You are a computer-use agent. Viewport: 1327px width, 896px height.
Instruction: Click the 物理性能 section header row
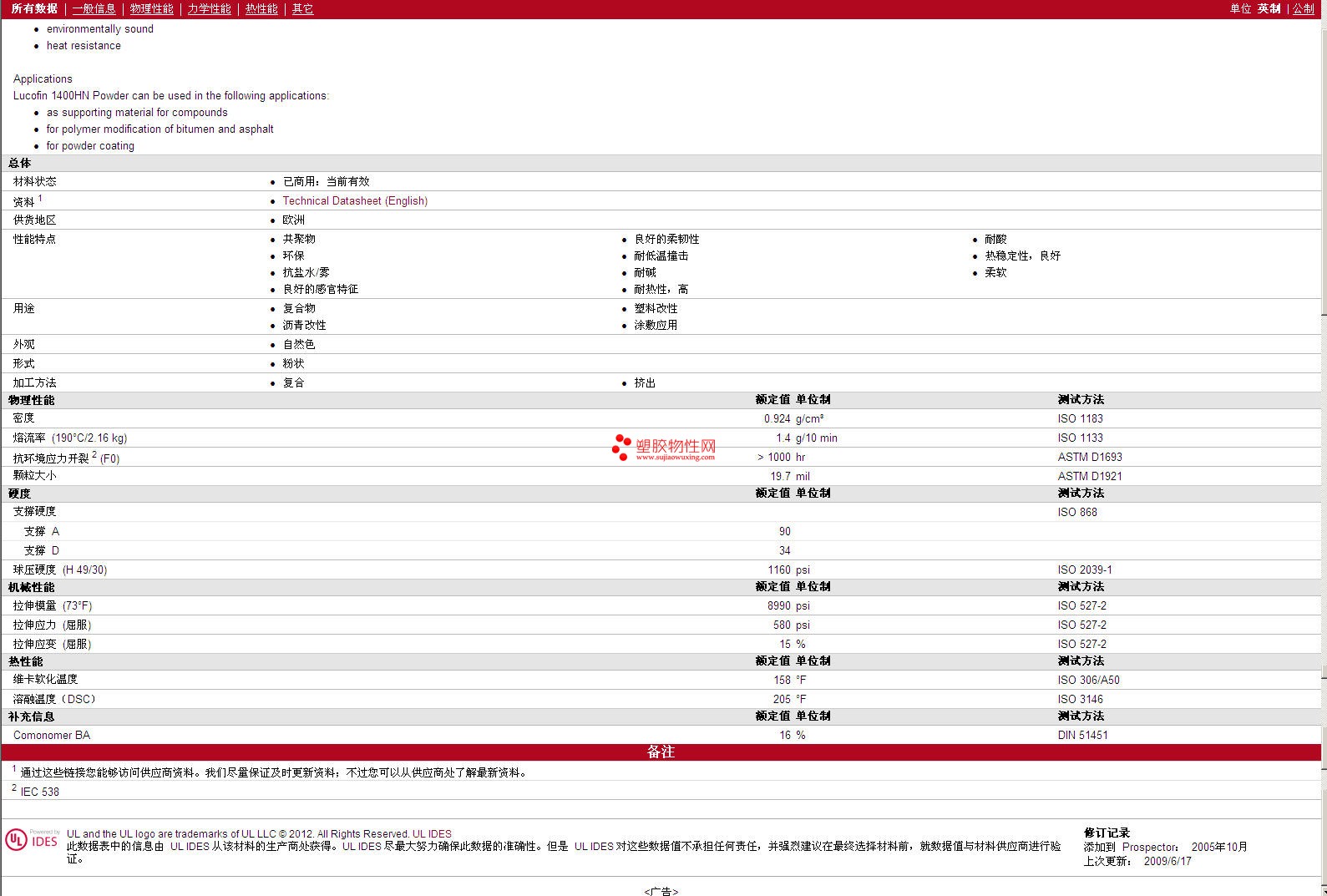(334, 400)
